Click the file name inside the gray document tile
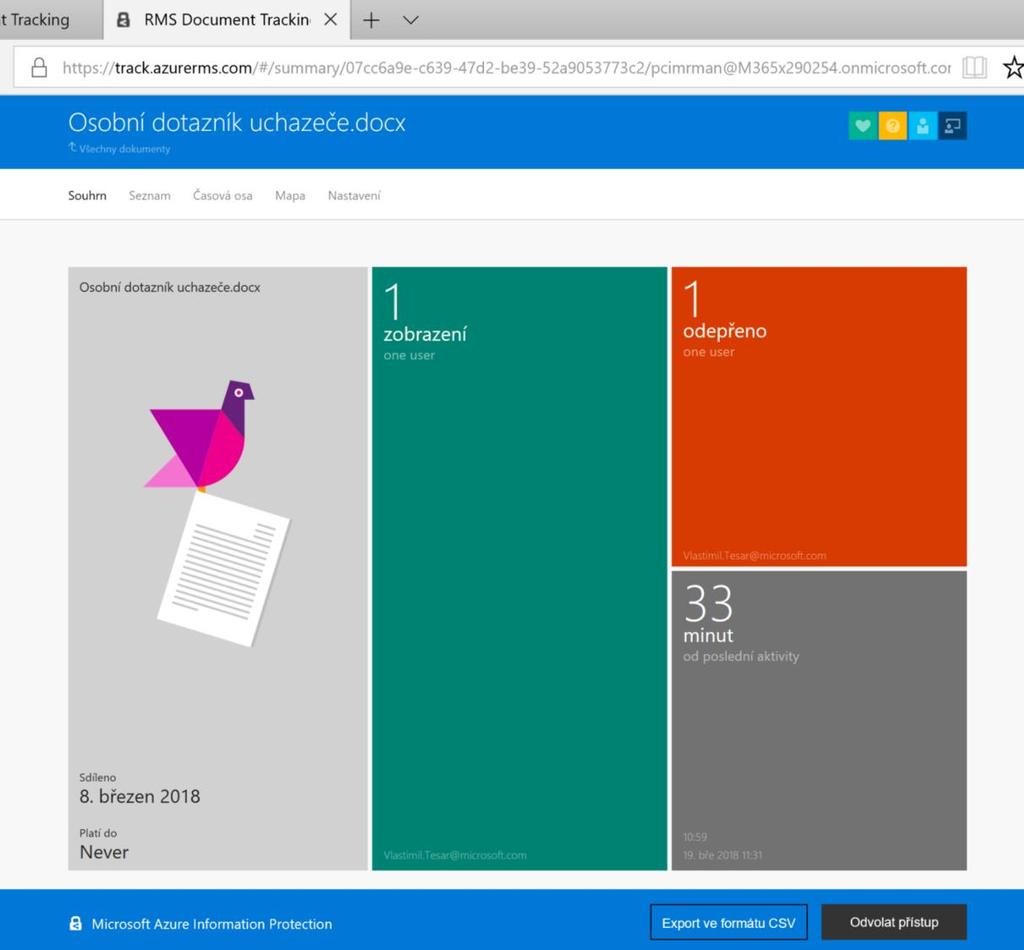 (x=170, y=287)
